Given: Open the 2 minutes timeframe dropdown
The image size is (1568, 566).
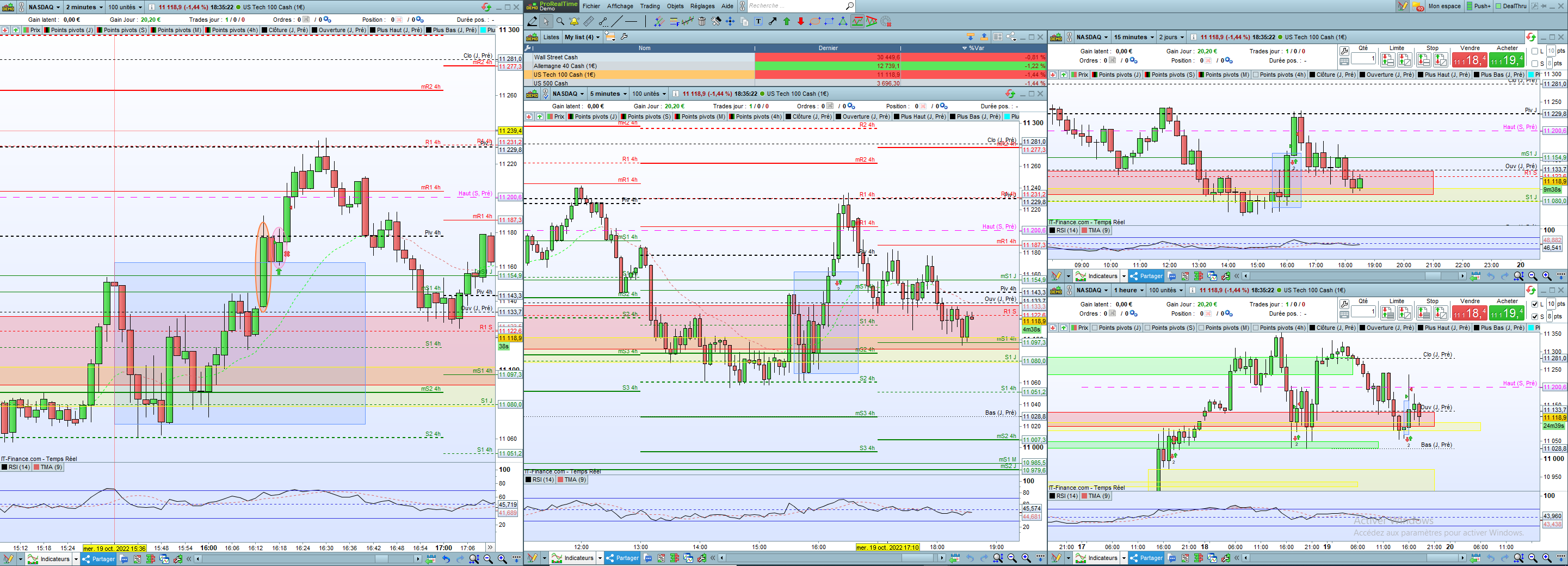Looking at the screenshot, I should 83,7.
